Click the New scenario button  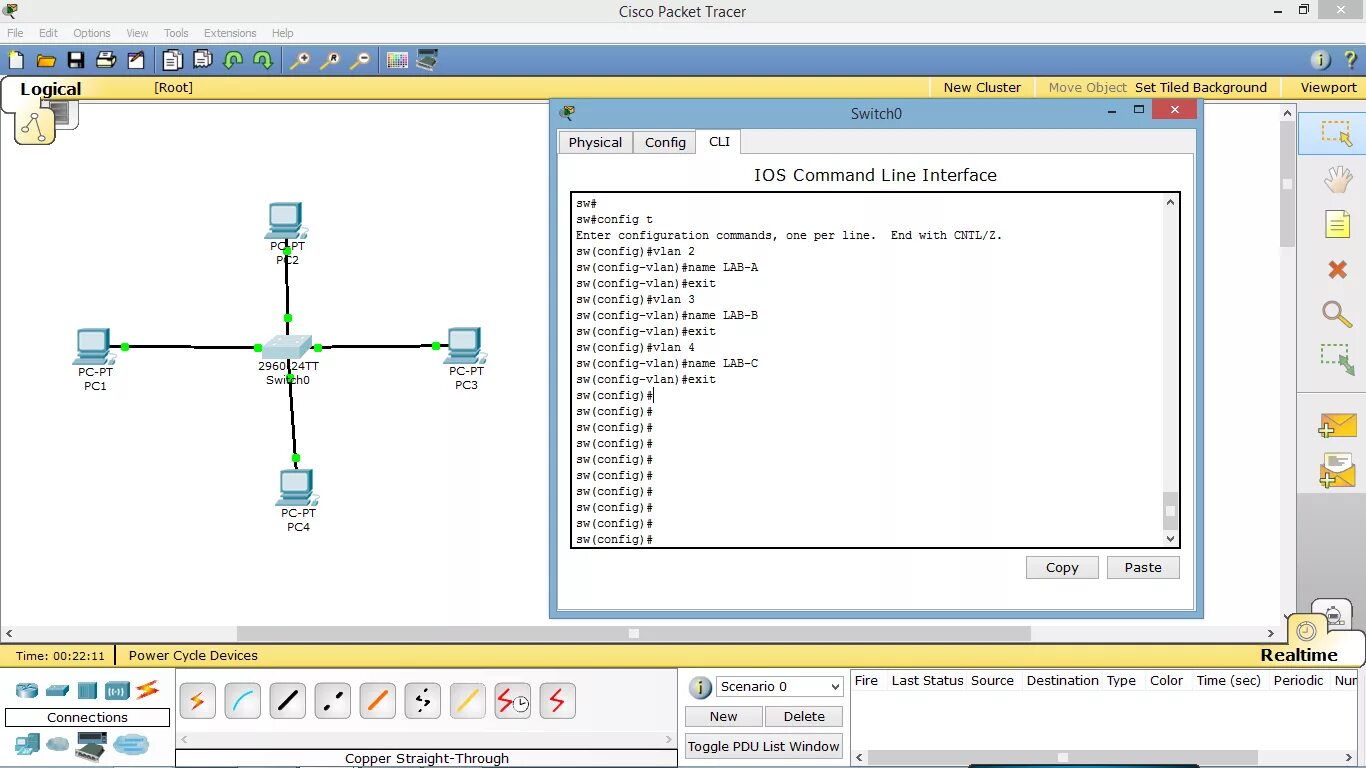coord(723,716)
